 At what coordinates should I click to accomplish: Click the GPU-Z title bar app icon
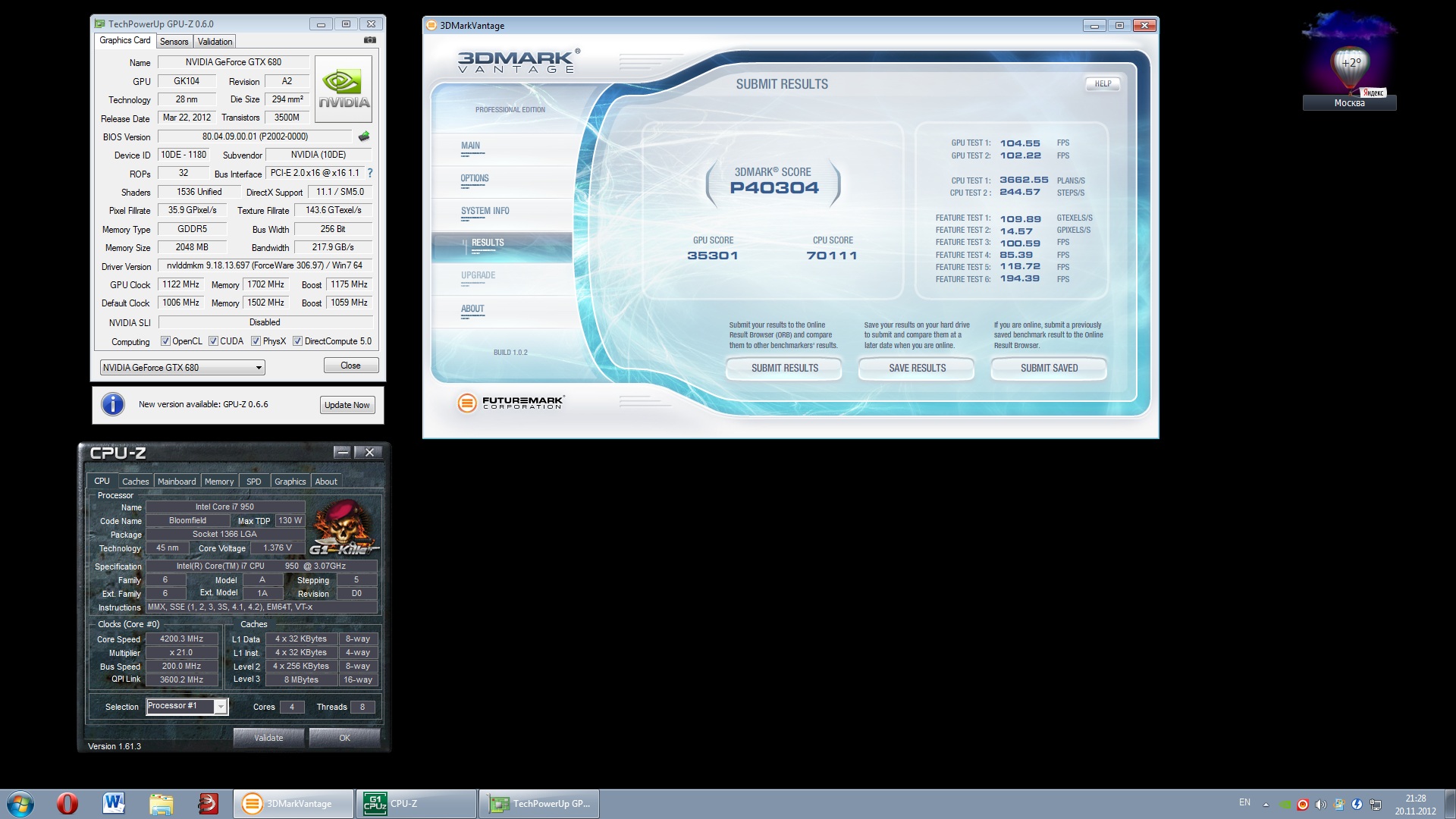(100, 24)
